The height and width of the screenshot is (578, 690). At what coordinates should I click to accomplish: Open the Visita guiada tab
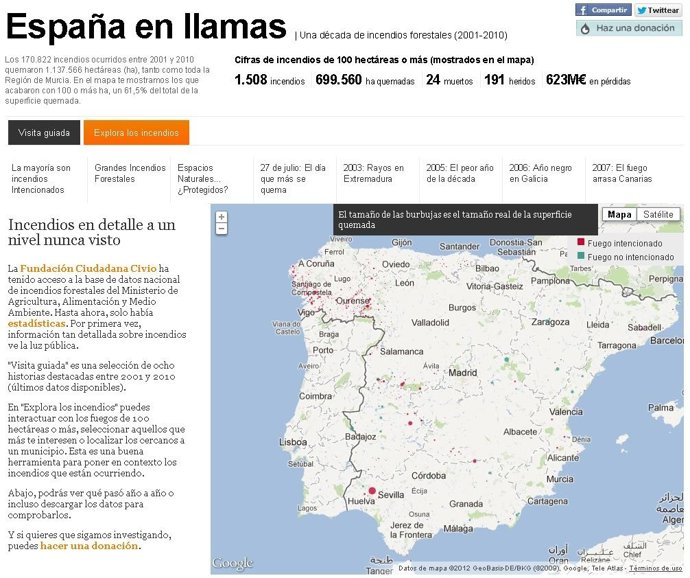click(x=44, y=133)
